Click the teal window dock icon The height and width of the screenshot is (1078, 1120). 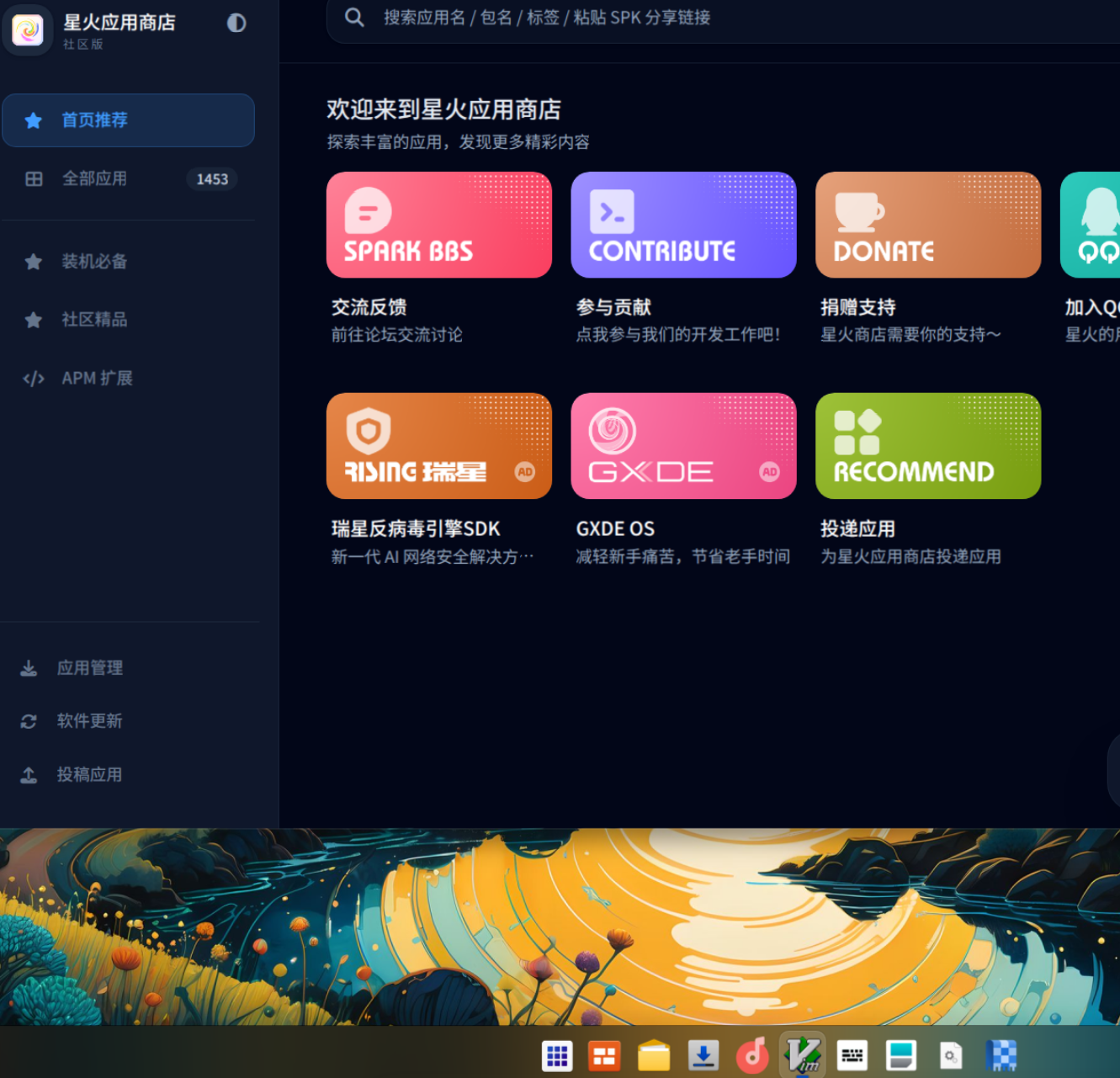901,1055
